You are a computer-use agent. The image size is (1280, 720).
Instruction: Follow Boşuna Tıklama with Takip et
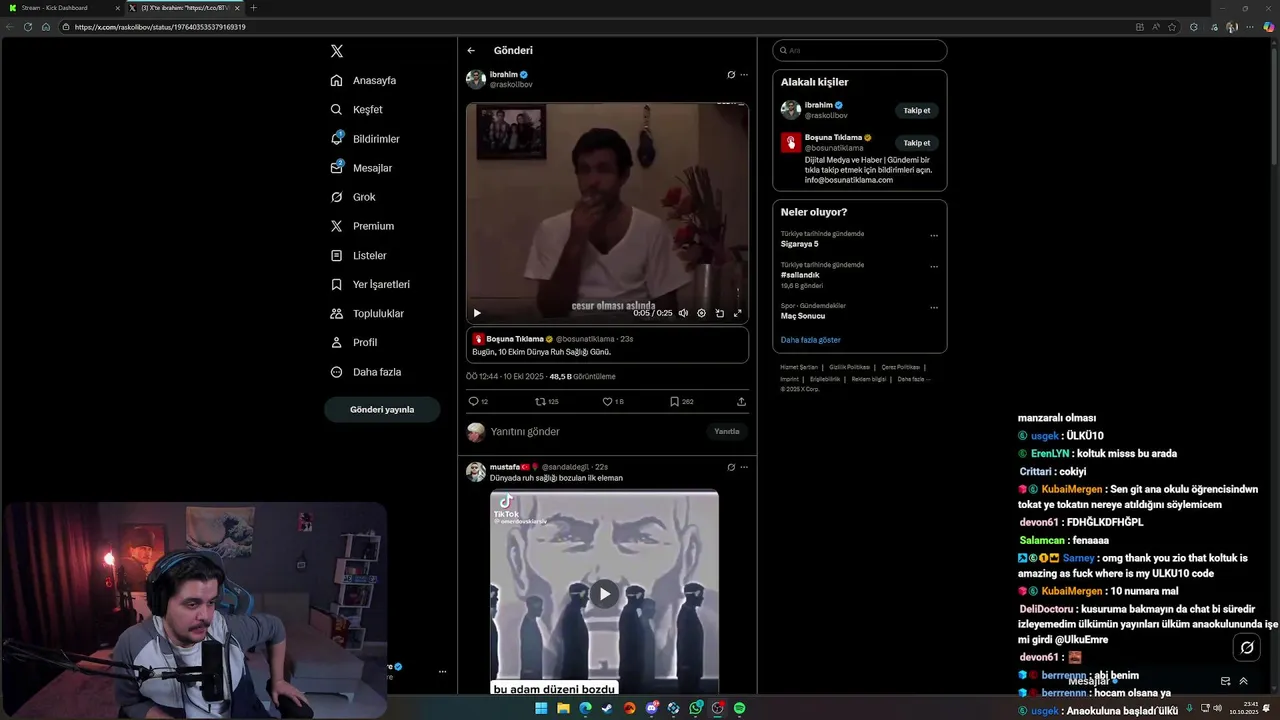click(x=917, y=142)
